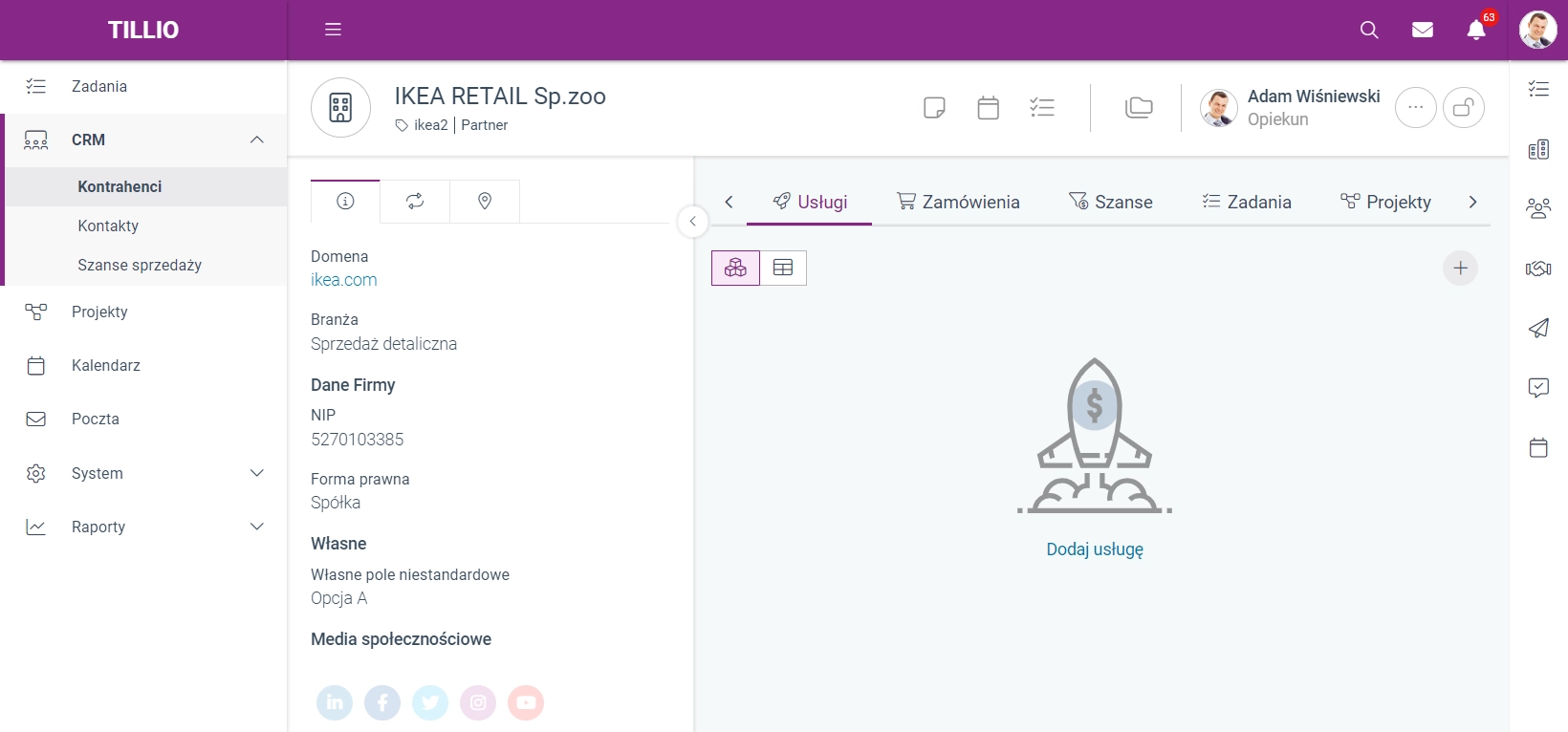This screenshot has width=1568, height=732.
Task: Open the Facebook social icon
Action: tap(382, 702)
